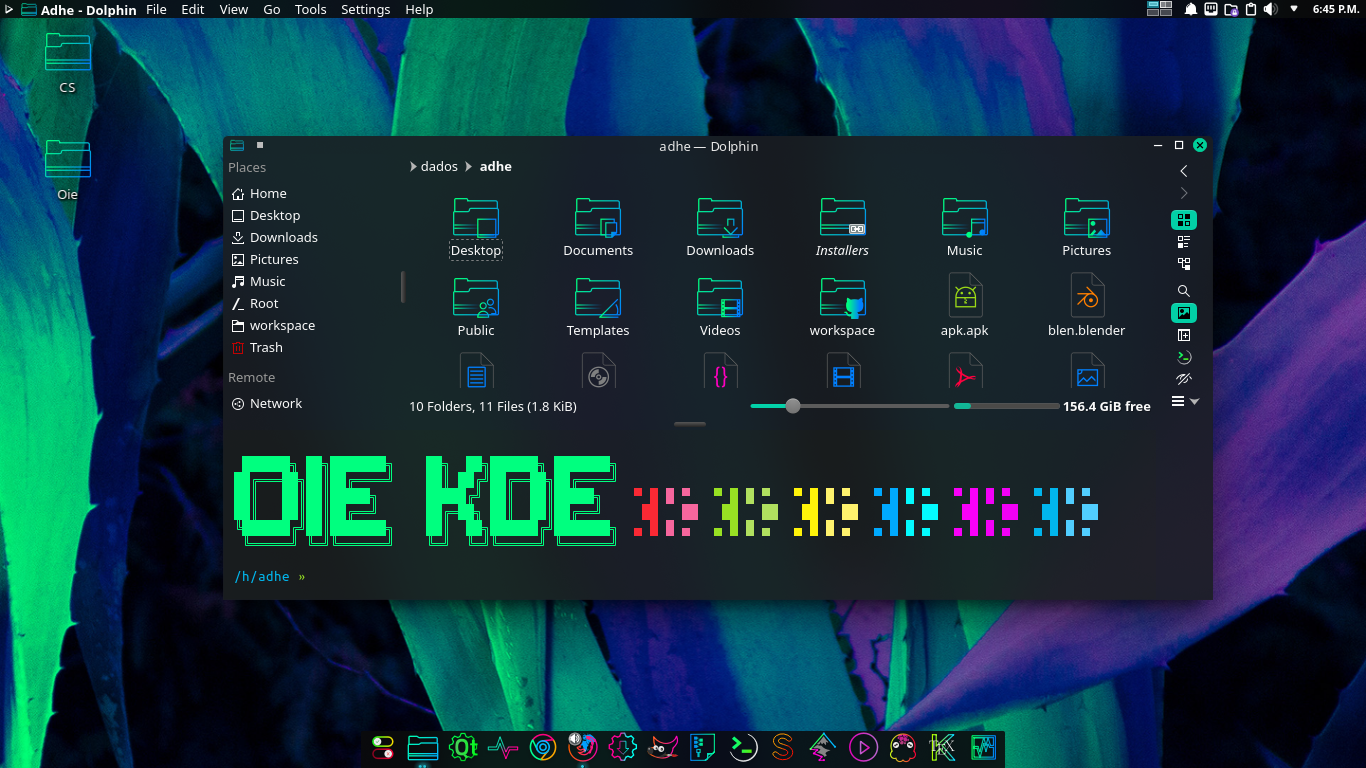Open the Oie folder on the desktop
This screenshot has width=1366, height=768.
[x=67, y=169]
